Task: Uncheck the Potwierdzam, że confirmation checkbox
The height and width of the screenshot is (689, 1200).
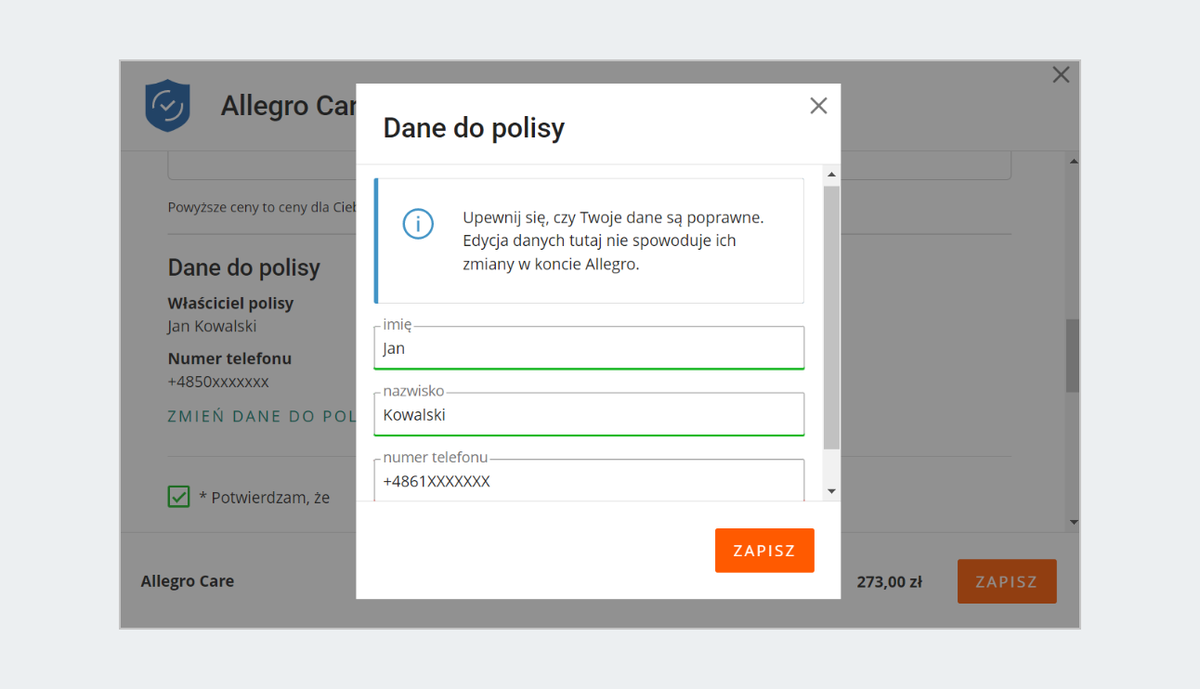Action: point(178,496)
